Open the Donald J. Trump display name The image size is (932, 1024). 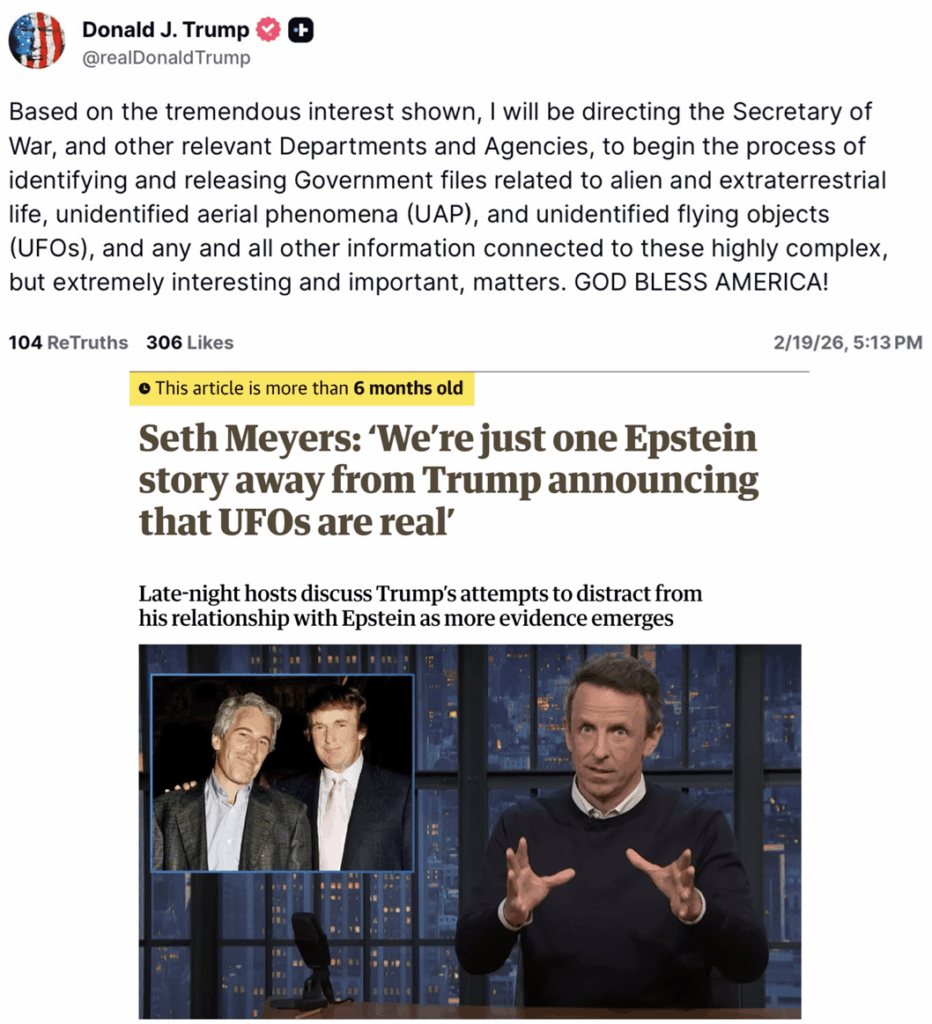pyautogui.click(x=165, y=29)
